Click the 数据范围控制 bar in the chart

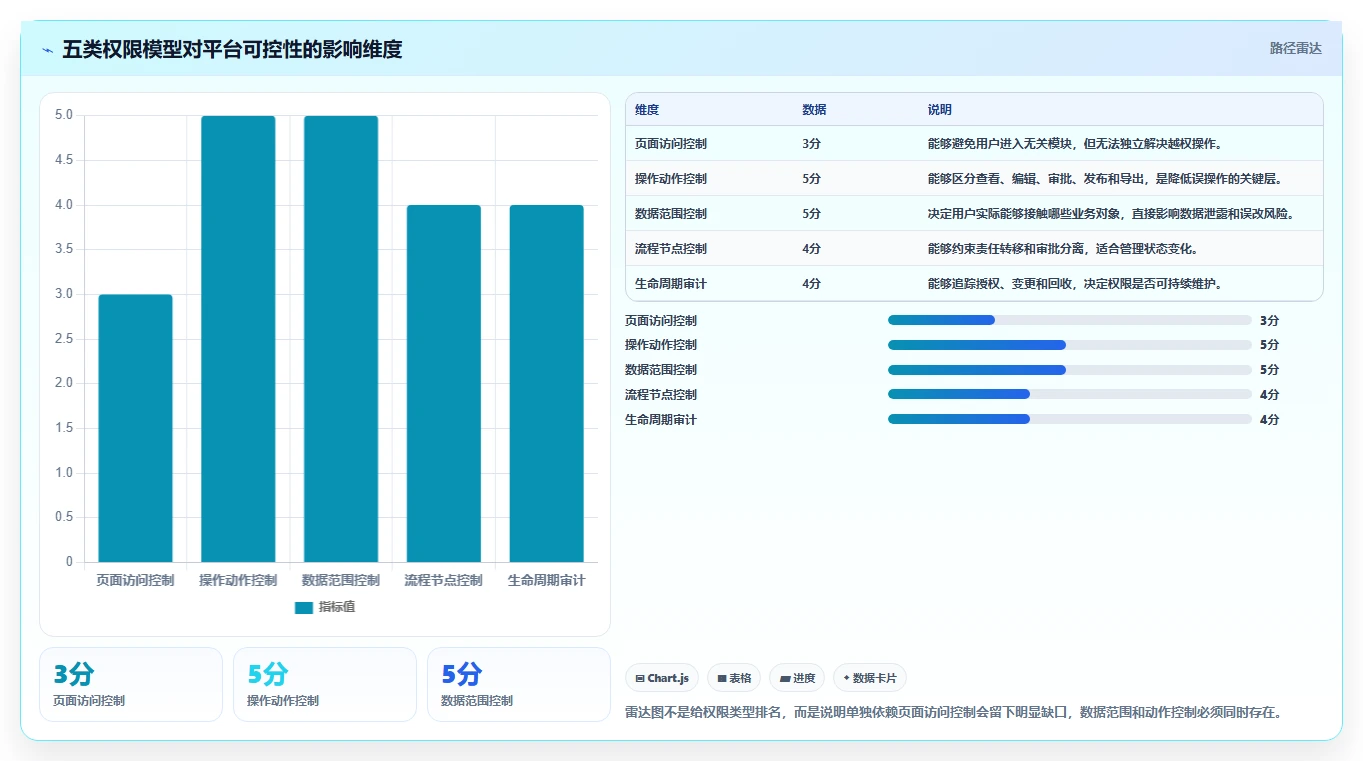click(x=341, y=339)
